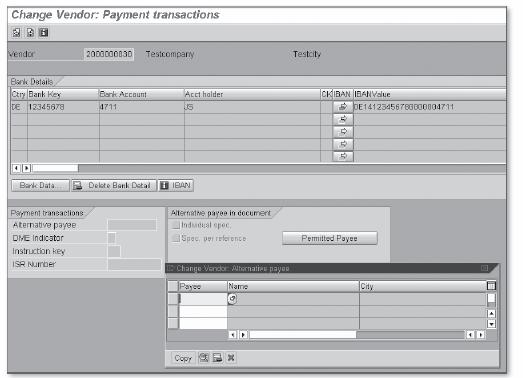Click the Permitted Payee button
Viewport: 523px width, 378px height.
coord(330,239)
